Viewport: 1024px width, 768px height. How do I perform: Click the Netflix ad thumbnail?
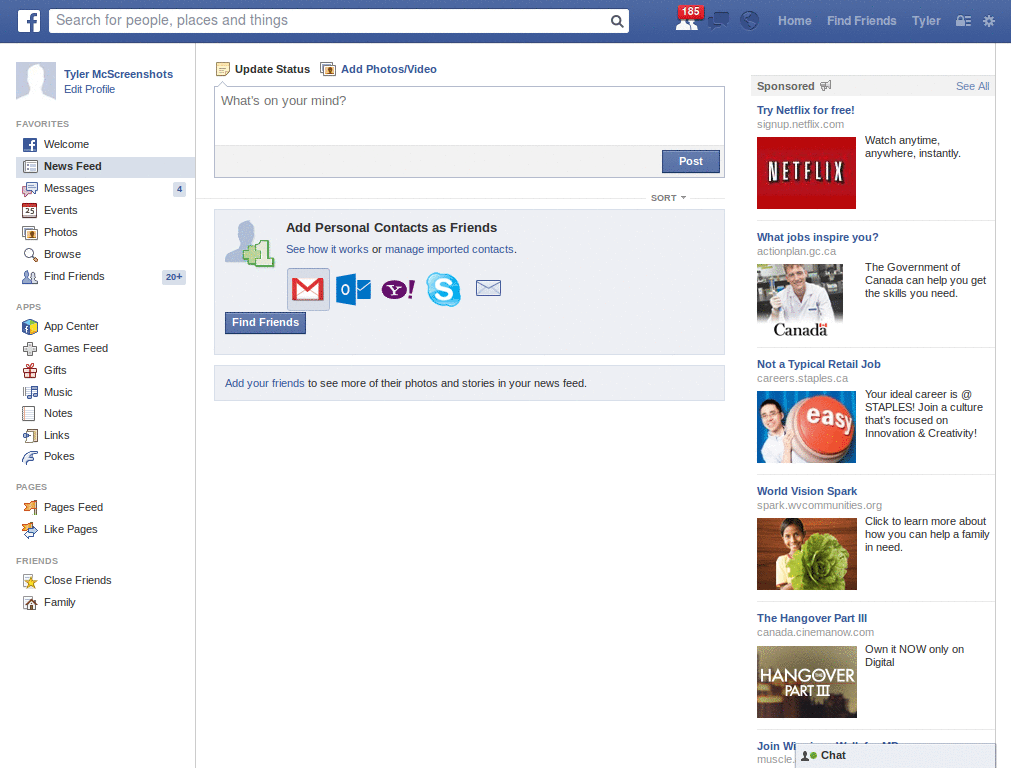tap(806, 173)
